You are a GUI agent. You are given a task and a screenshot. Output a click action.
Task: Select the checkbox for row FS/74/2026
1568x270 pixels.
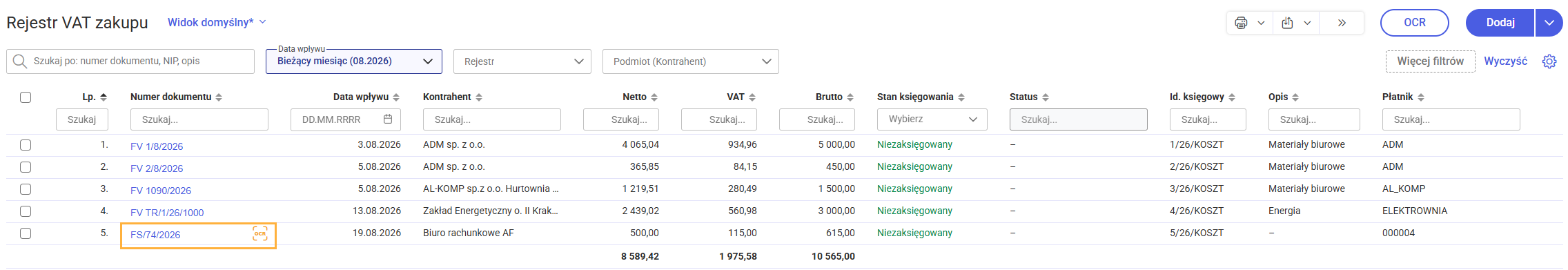(x=26, y=233)
